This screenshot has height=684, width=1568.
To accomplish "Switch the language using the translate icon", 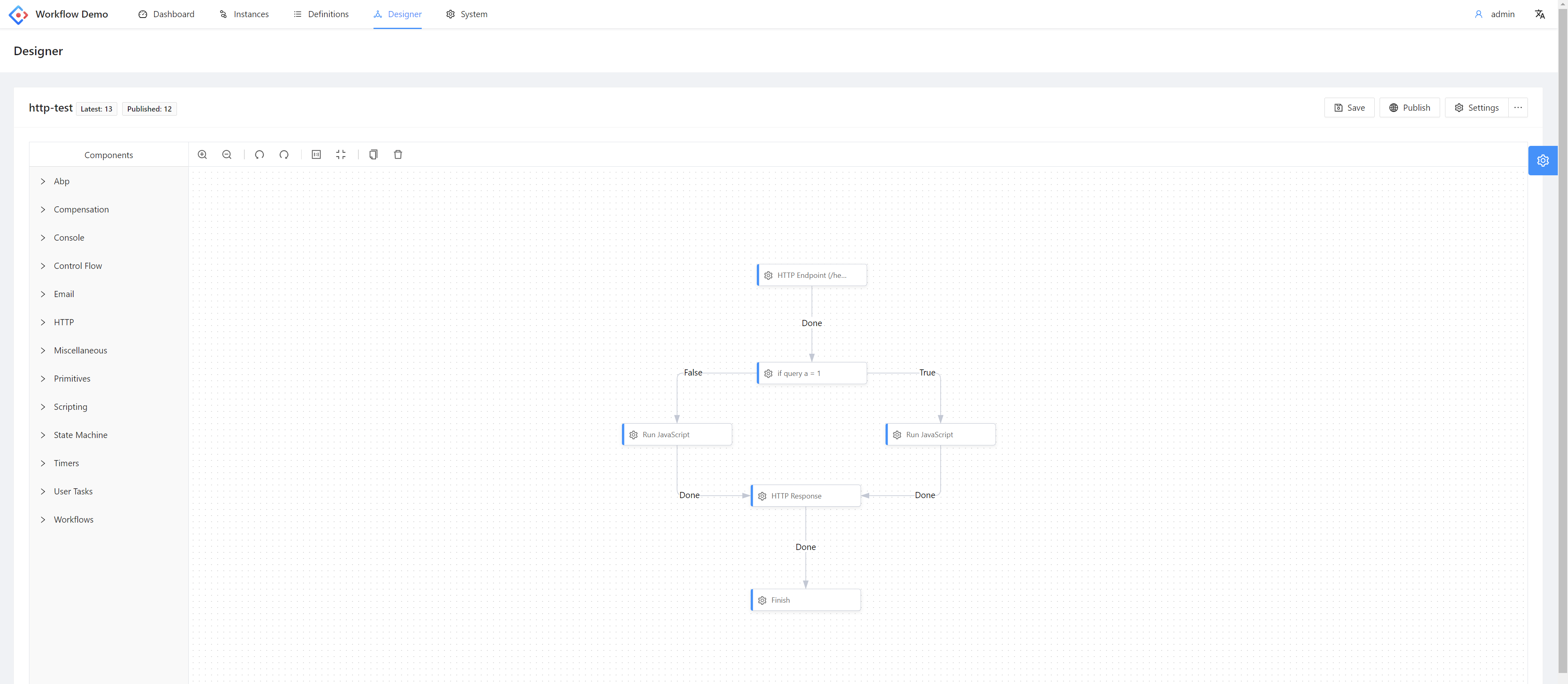I will 1539,14.
